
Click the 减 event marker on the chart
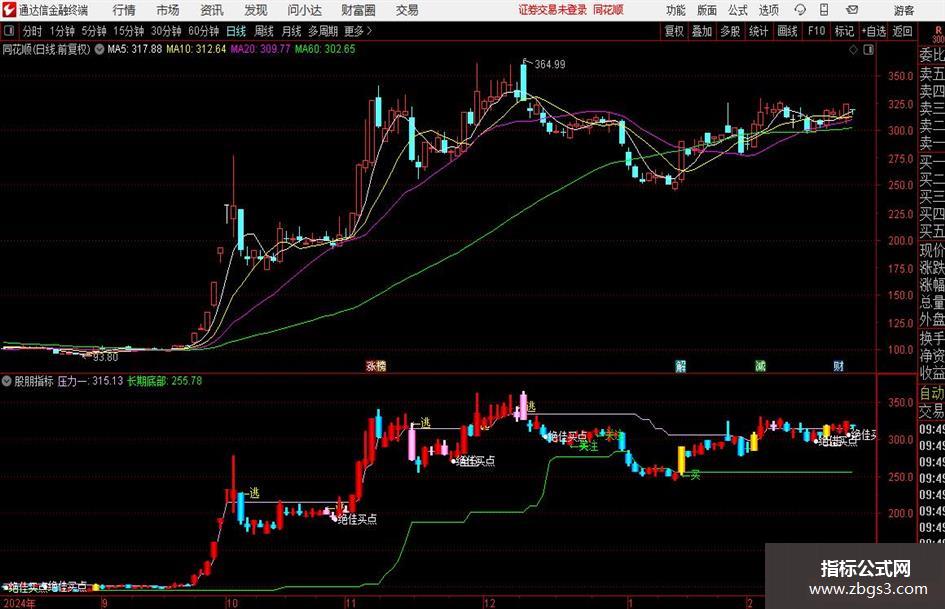pos(761,366)
